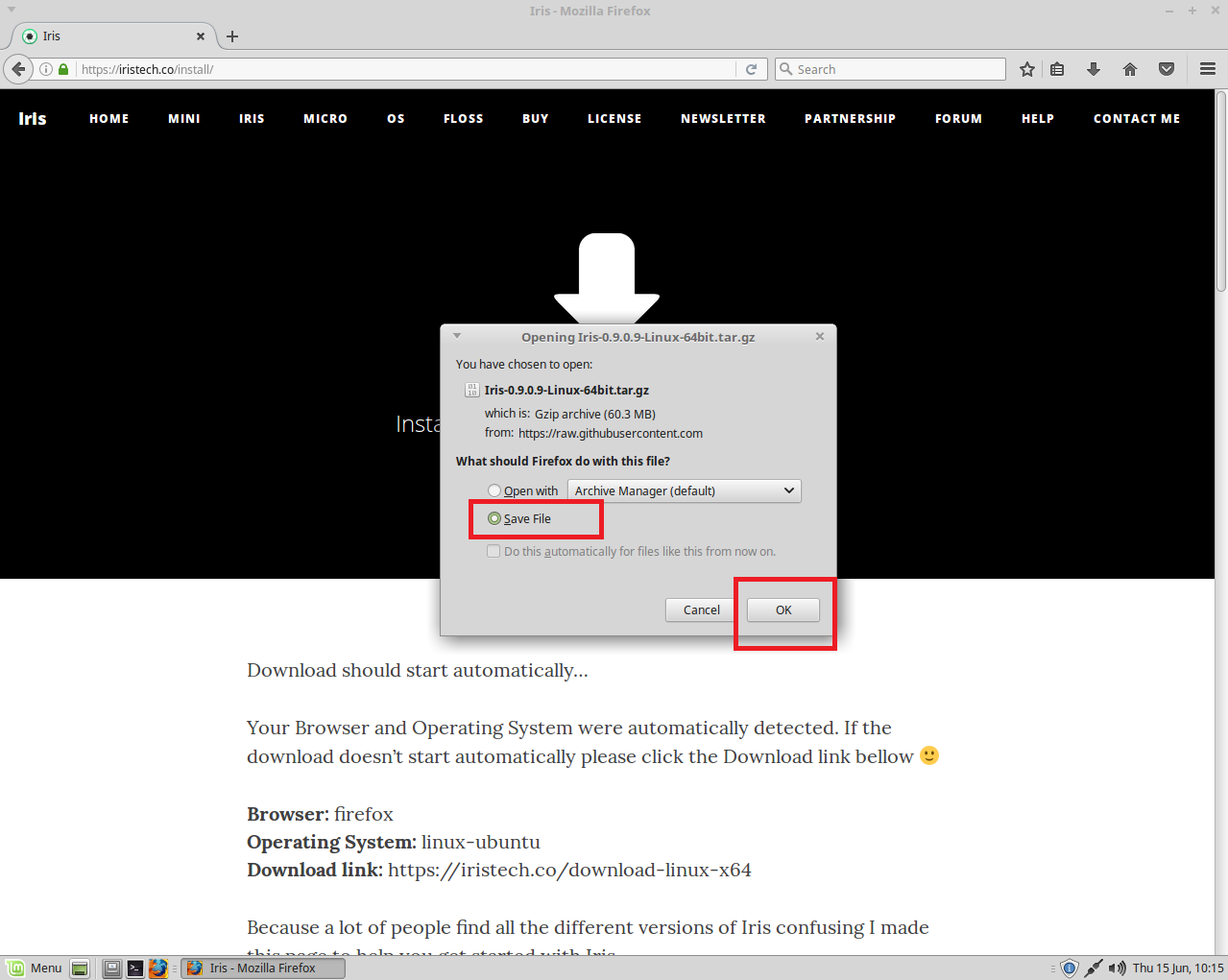Screen dimensions: 1228x980
Task: Select the Iris browser tab
Action: coord(113,36)
